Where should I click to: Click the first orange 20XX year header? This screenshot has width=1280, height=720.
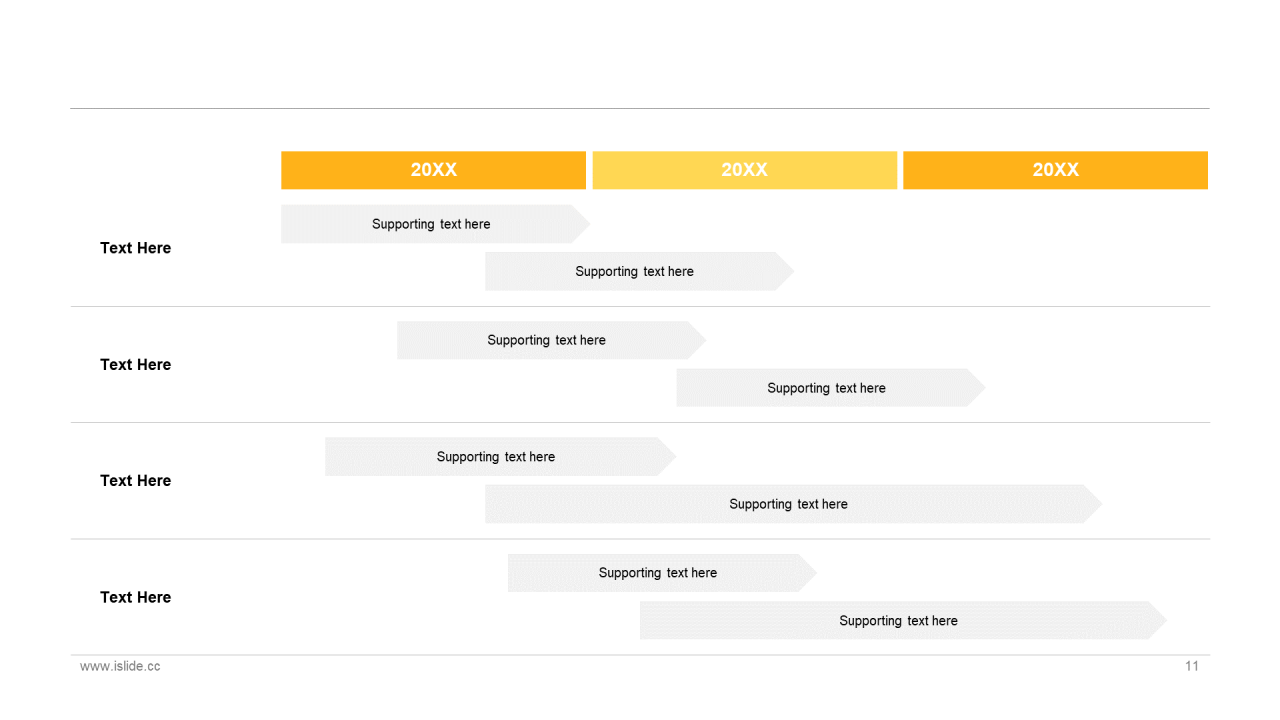[433, 170]
